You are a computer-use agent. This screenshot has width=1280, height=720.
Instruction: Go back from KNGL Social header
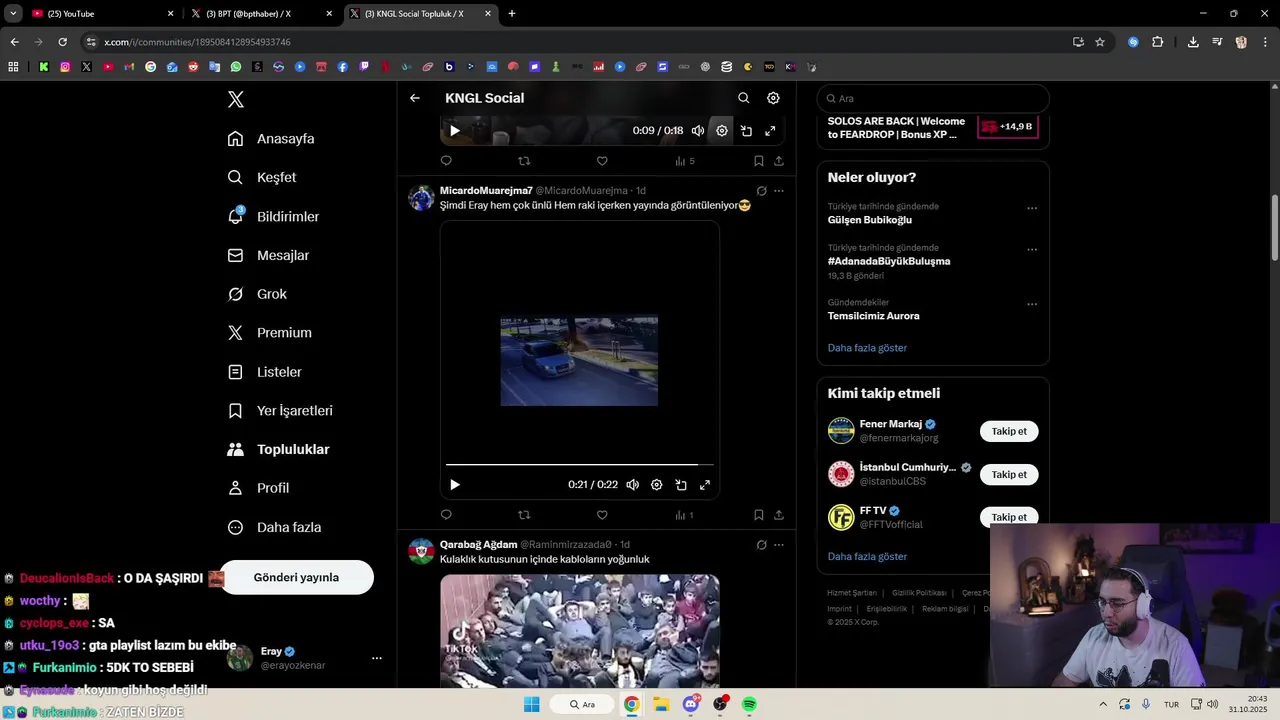pyautogui.click(x=415, y=98)
